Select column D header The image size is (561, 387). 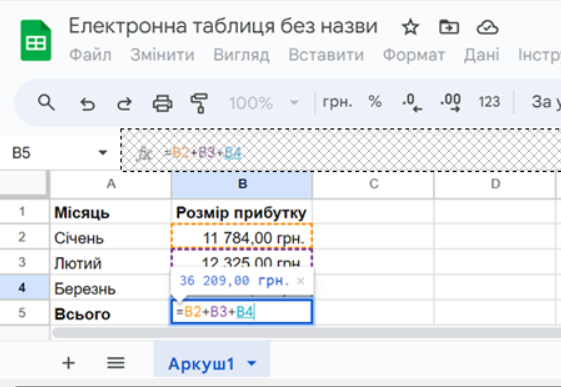[x=495, y=184]
